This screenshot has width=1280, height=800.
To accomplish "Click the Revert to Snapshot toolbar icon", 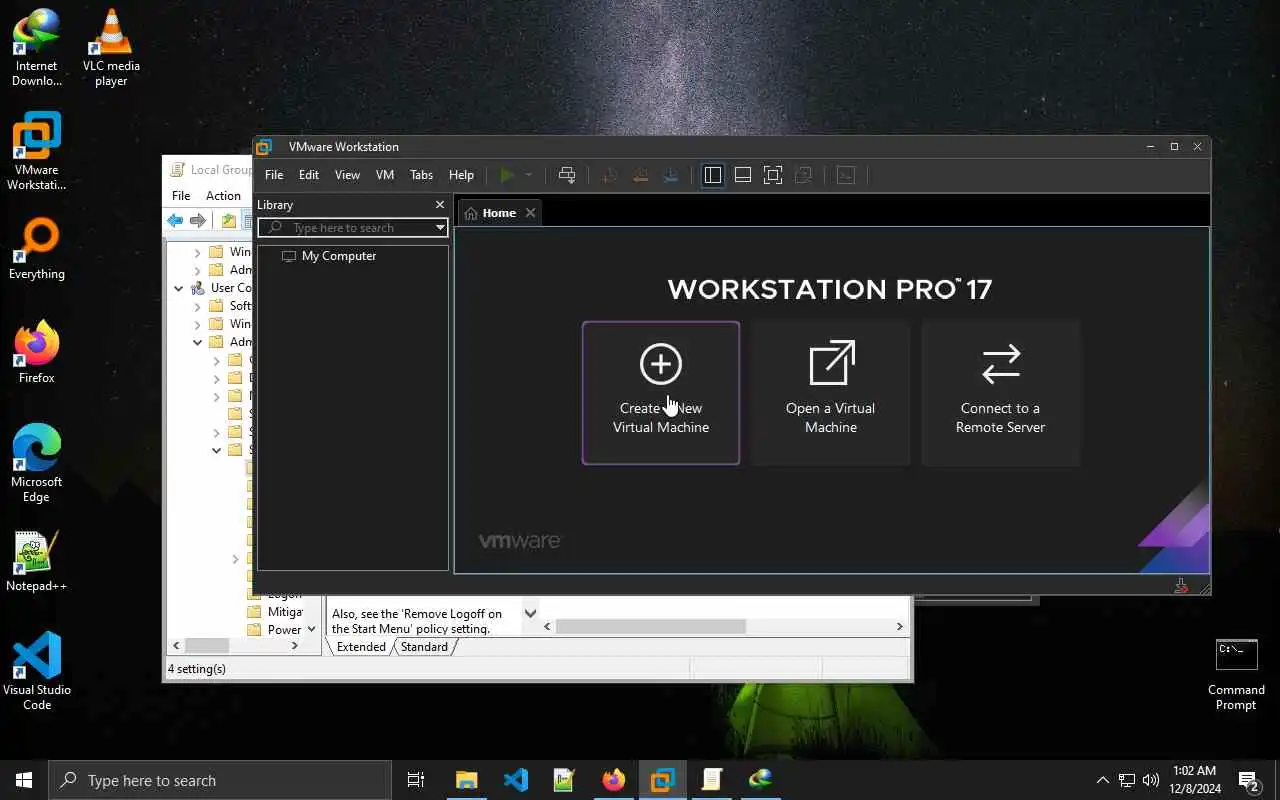I will coord(641,175).
